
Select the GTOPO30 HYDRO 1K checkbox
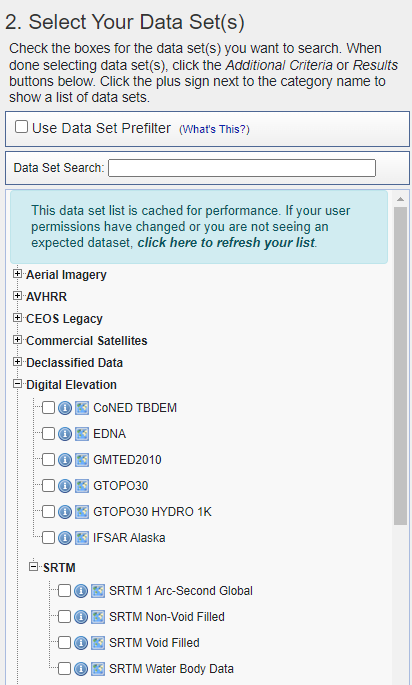(x=48, y=512)
